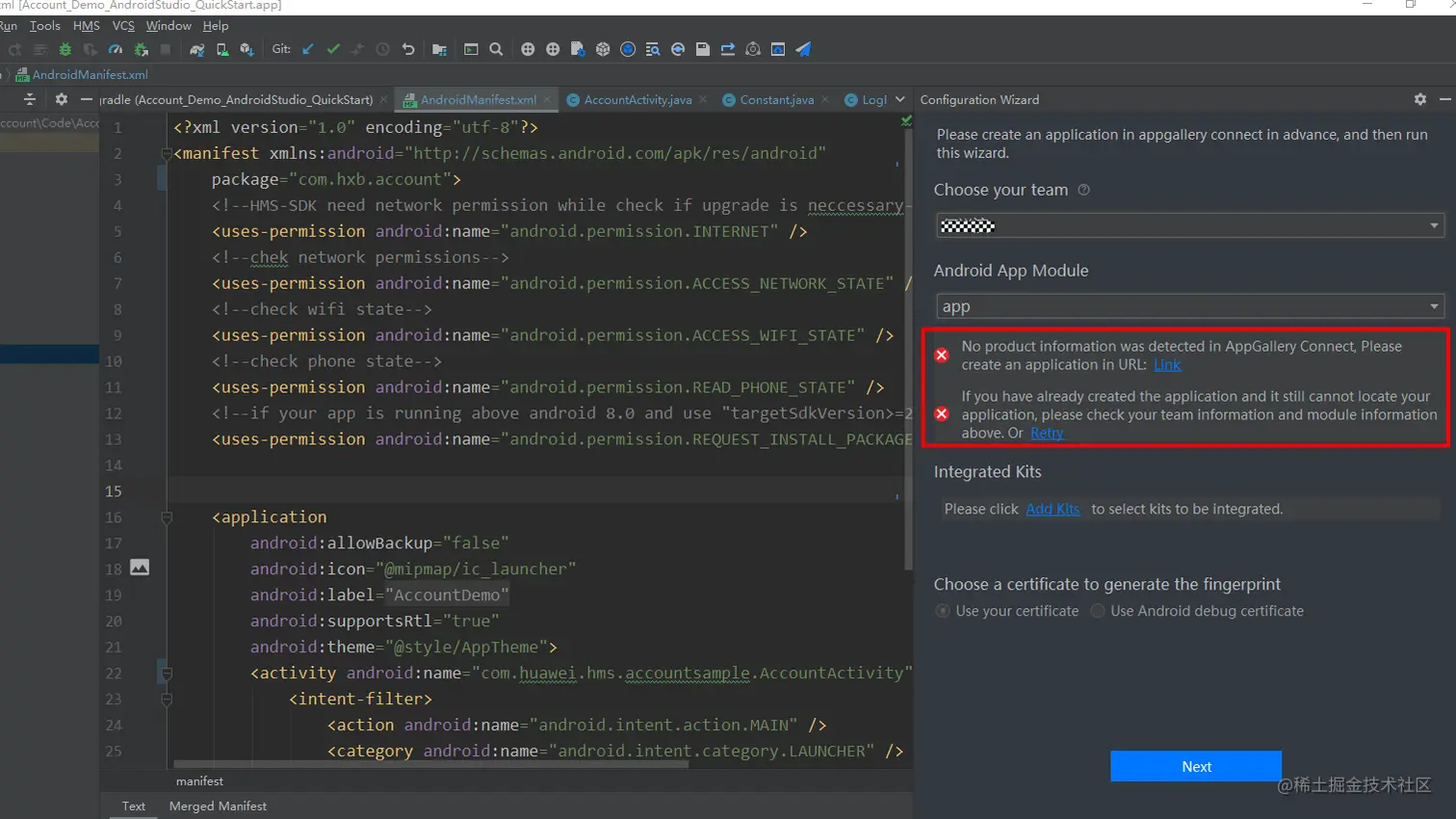The width and height of the screenshot is (1456, 819).
Task: Open Configuration Wizard settings gear
Action: point(1419,99)
